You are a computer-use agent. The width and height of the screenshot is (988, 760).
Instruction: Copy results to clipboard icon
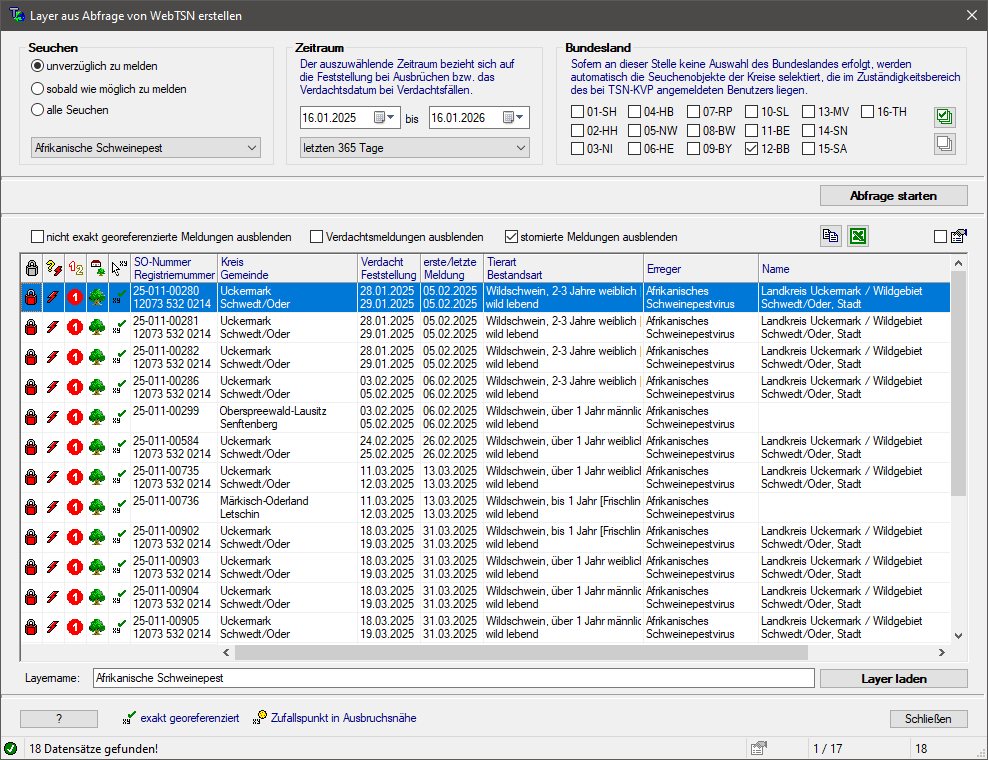pos(830,236)
